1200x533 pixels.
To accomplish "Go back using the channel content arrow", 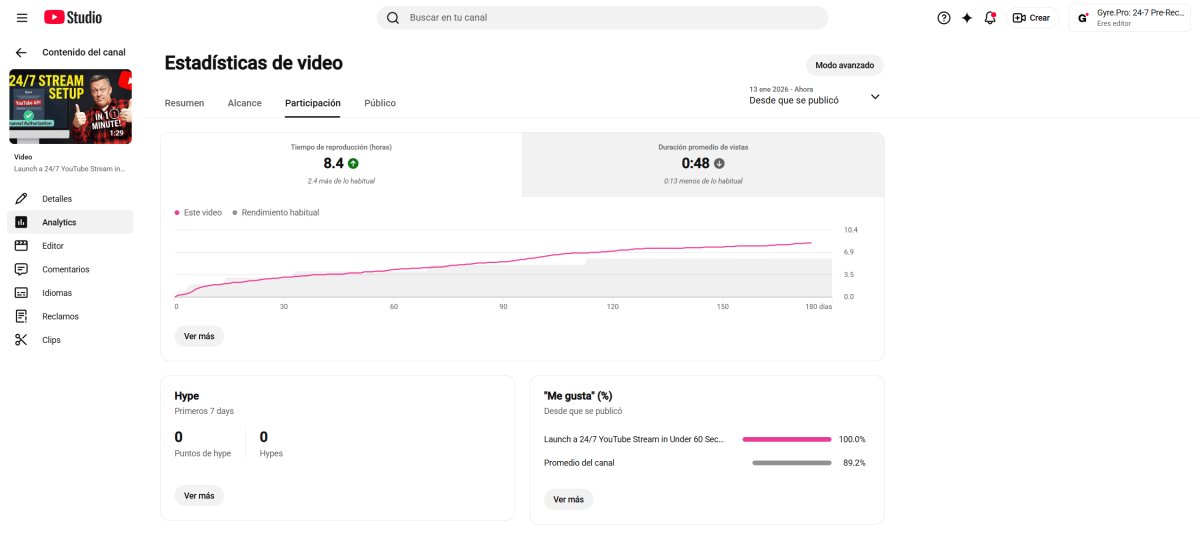I will 21,52.
